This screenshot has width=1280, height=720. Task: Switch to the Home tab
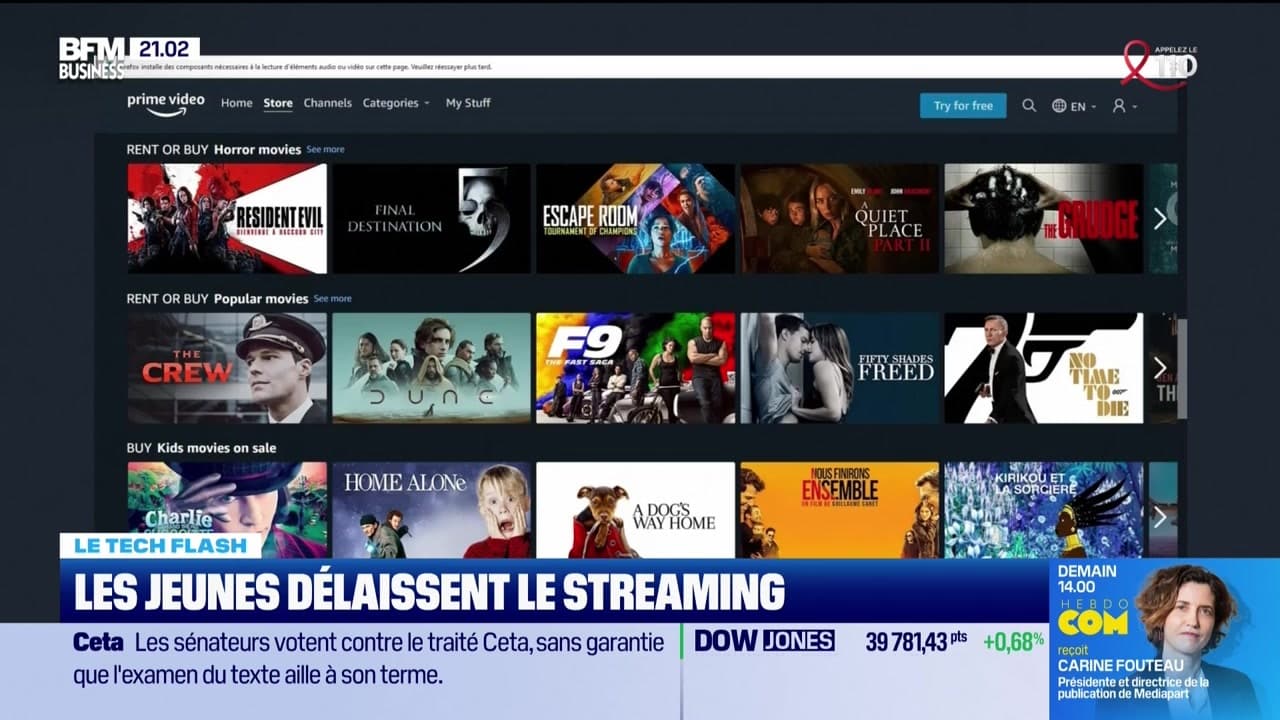click(x=236, y=103)
